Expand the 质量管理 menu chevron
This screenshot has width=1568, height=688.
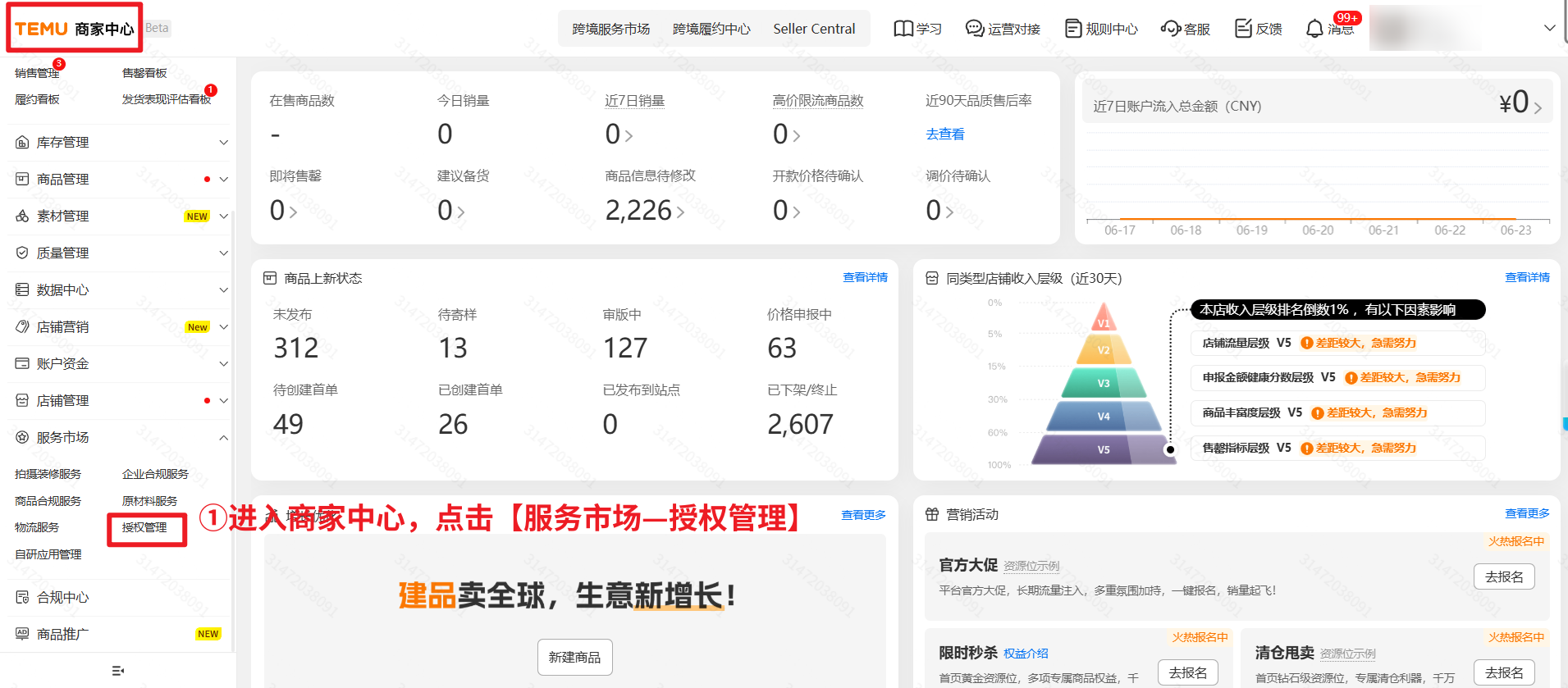[223, 253]
